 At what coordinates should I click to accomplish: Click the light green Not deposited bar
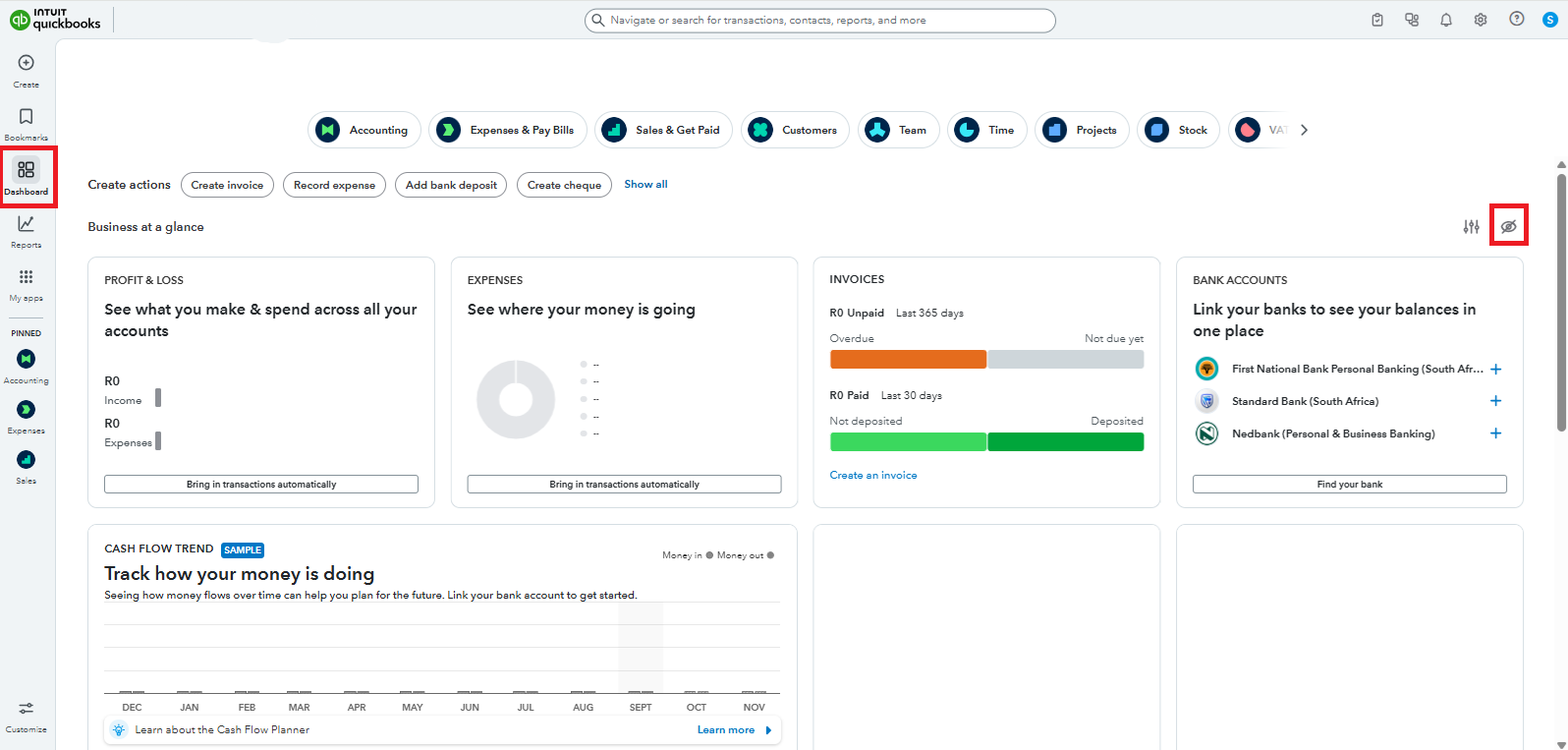(x=908, y=442)
